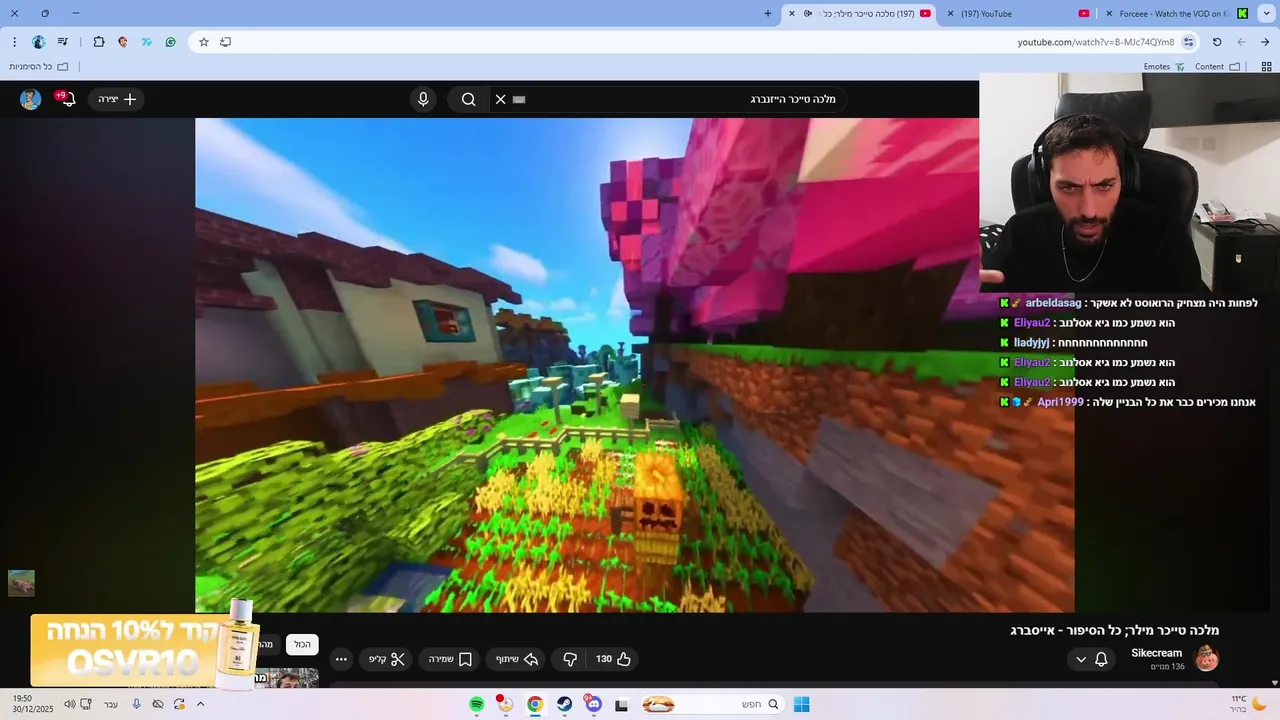Open YouTube notifications bell
This screenshot has height=720, width=1280.
tap(67, 99)
